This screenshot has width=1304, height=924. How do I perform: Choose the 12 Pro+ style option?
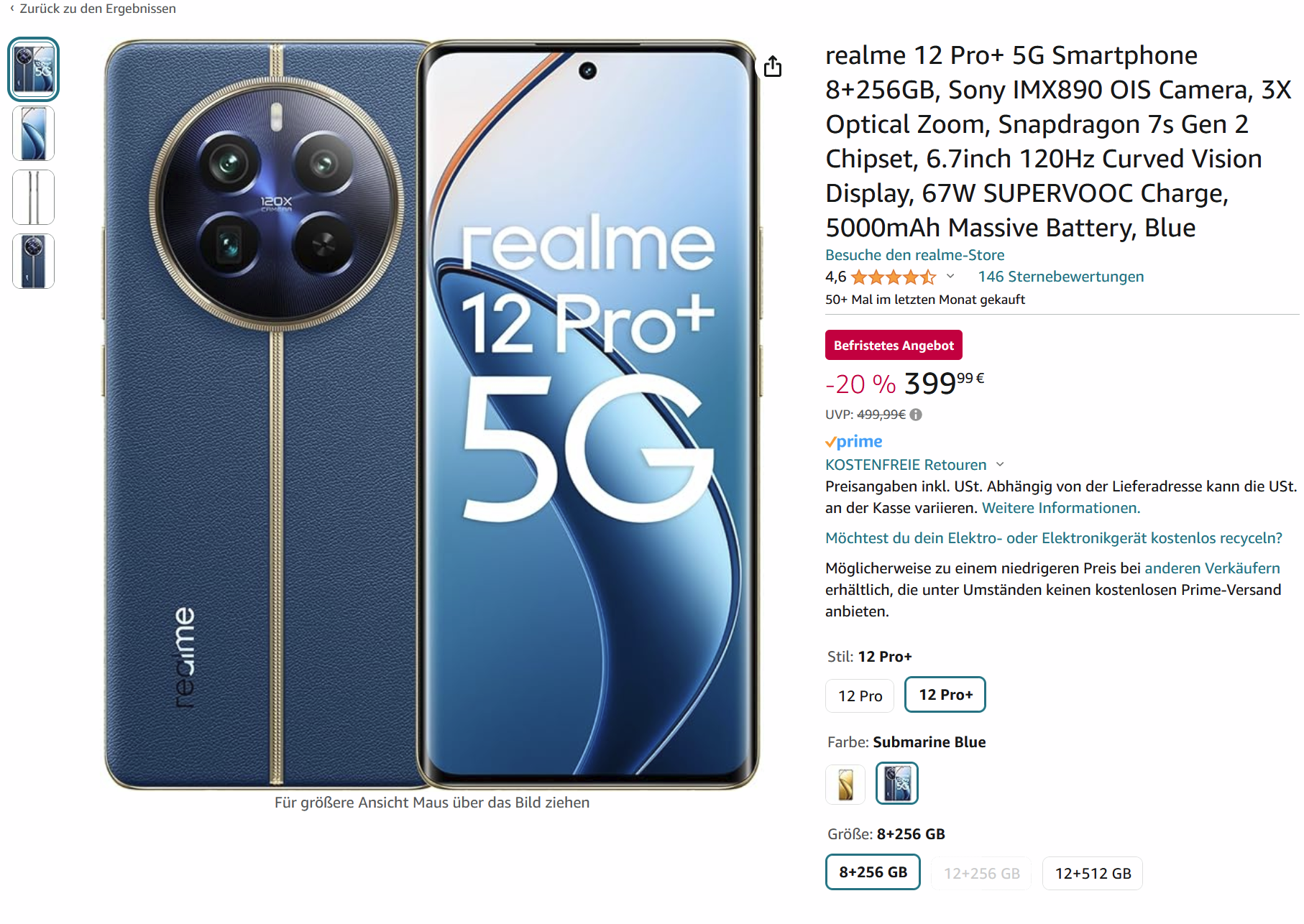click(x=945, y=695)
